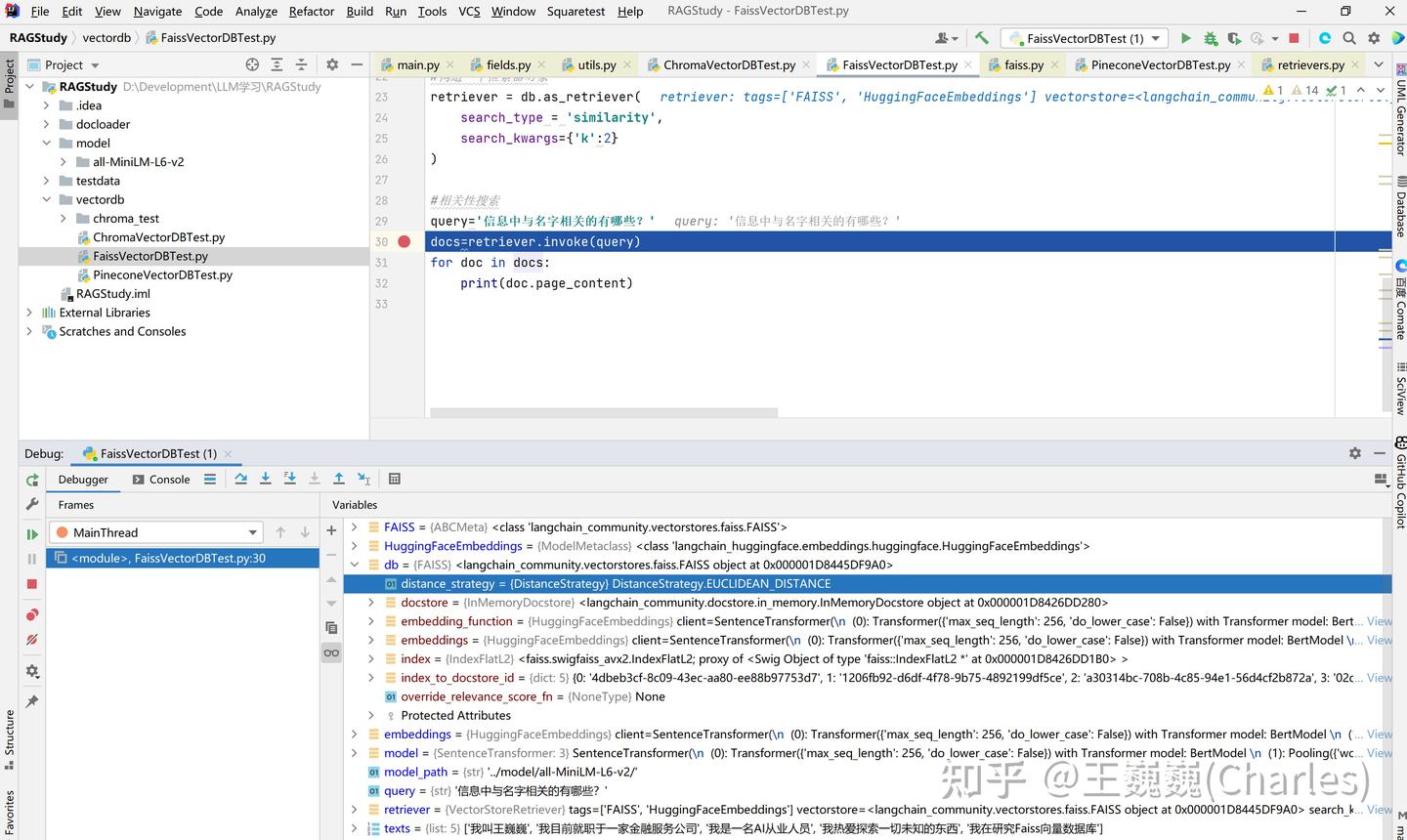Toggle the glasses watches view button
The image size is (1407, 840).
click(331, 652)
